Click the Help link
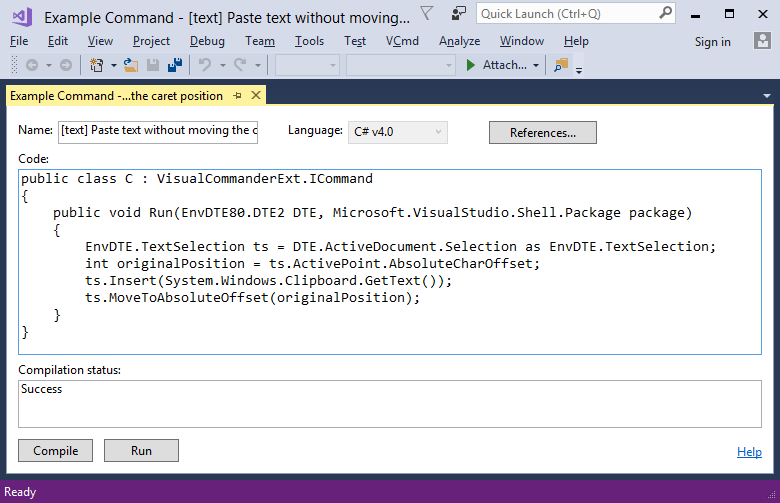The height and width of the screenshot is (503, 780). [749, 452]
